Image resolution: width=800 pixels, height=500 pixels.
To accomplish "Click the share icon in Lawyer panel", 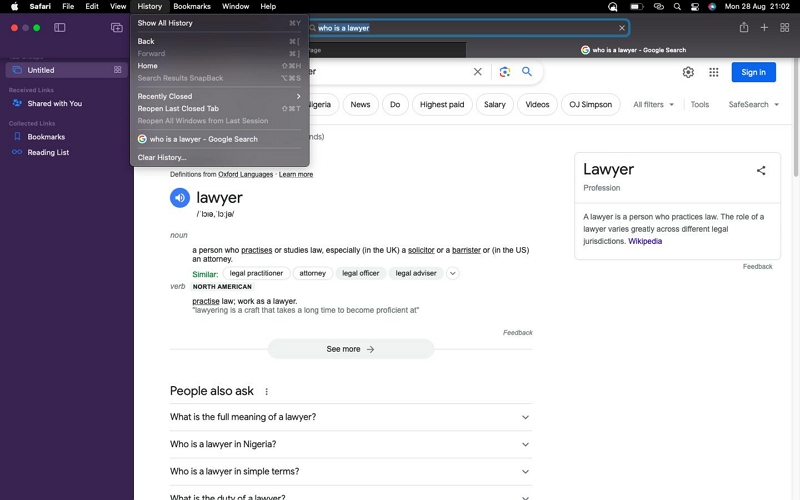I will coord(761,170).
